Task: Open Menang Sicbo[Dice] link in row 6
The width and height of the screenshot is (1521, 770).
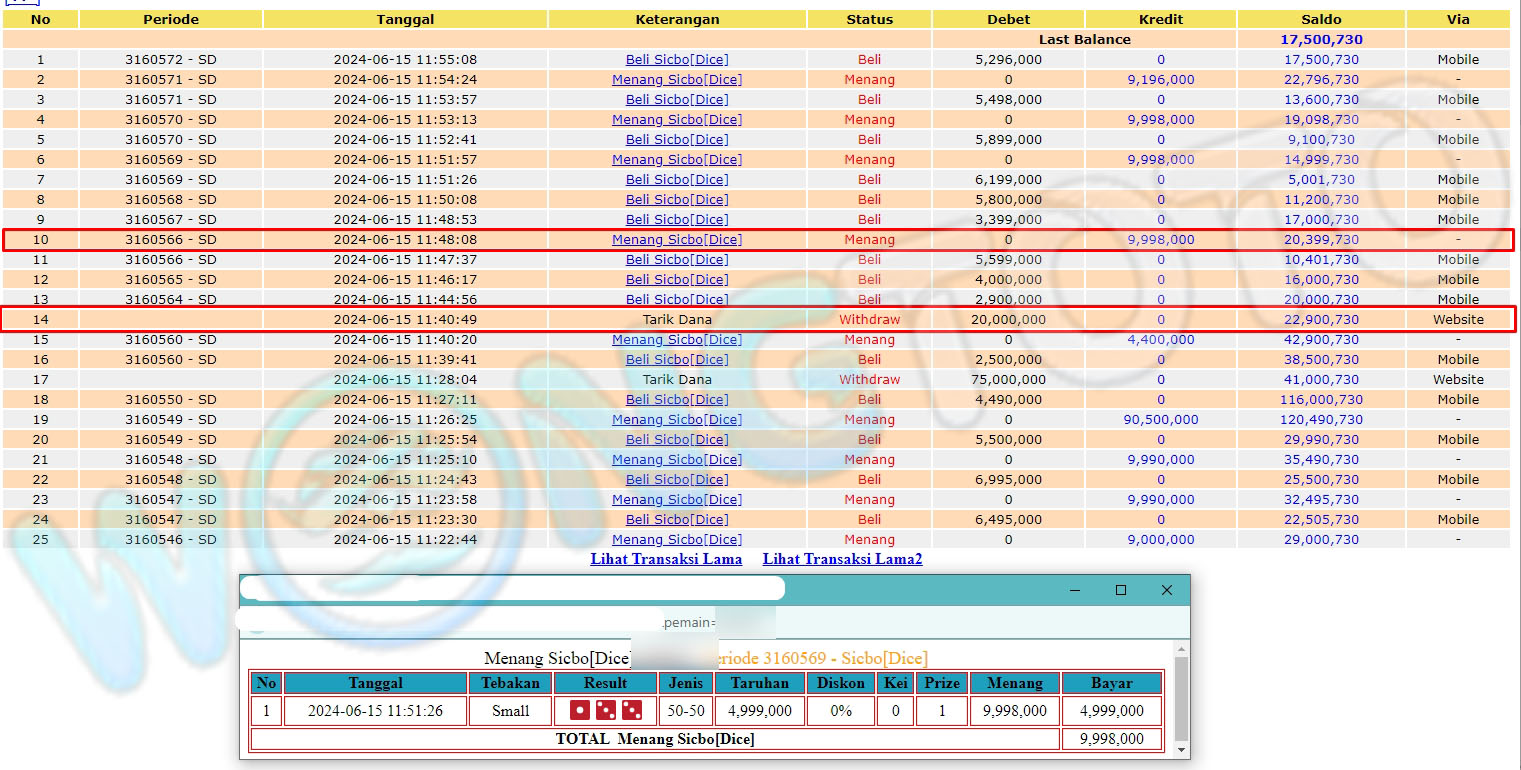Action: point(677,160)
